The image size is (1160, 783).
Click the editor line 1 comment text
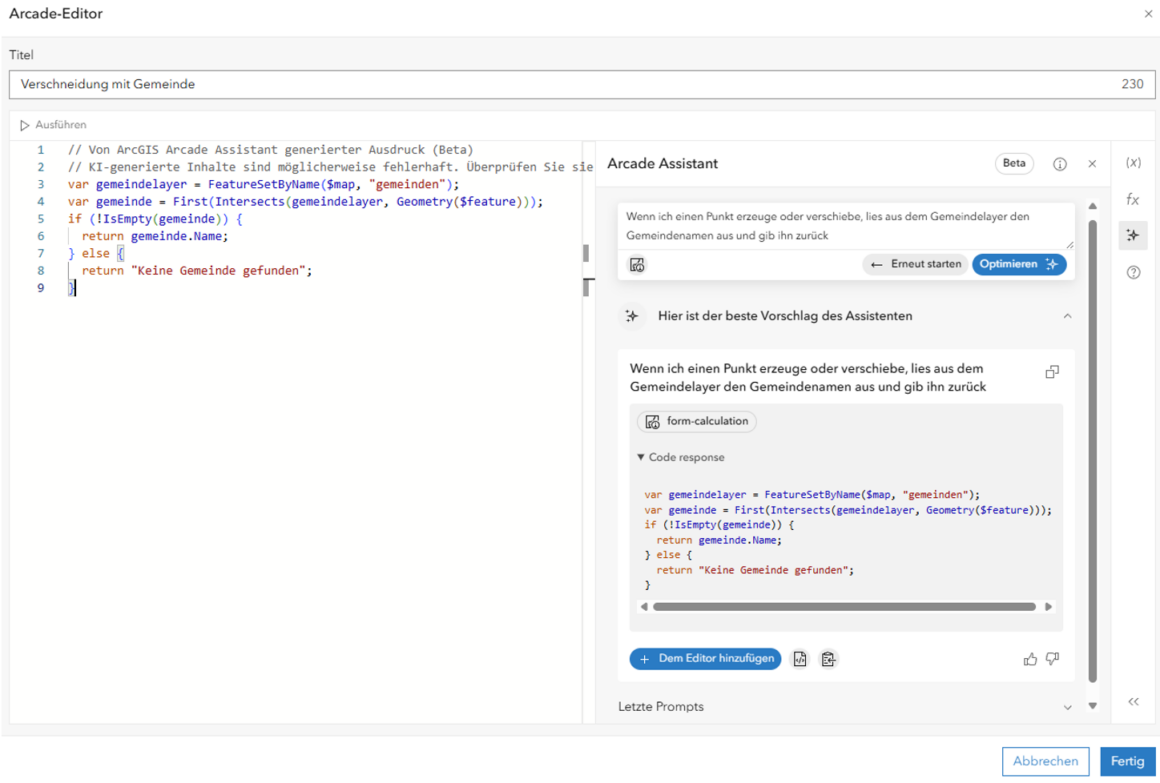[x=270, y=149]
